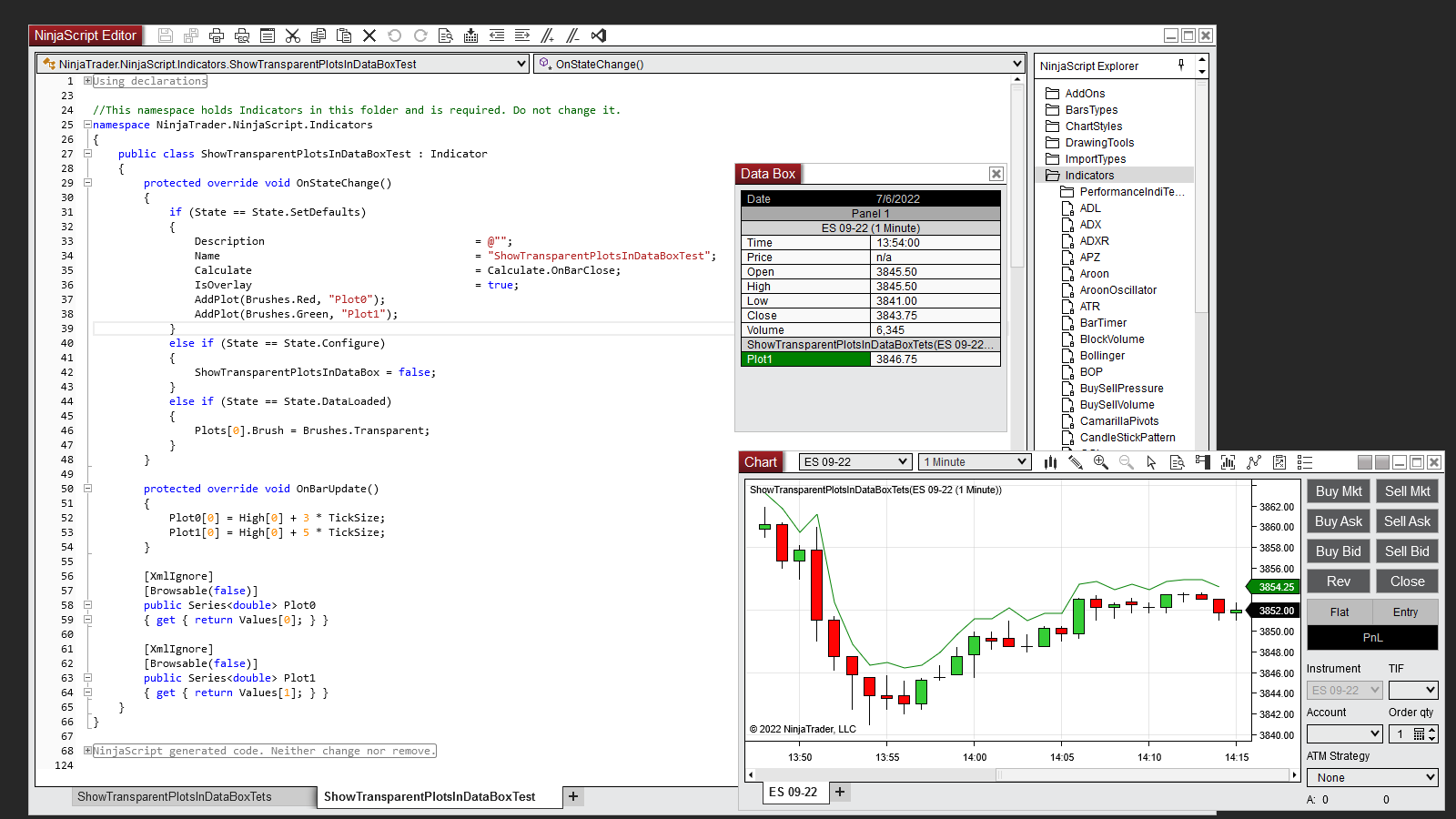
Task: Add a new chart tab with plus
Action: pyautogui.click(x=840, y=792)
